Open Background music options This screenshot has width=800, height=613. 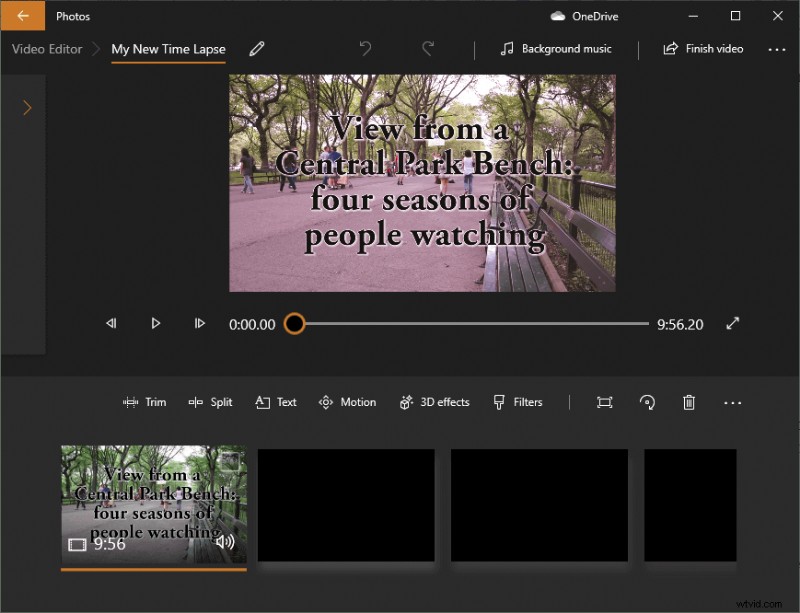[x=556, y=48]
